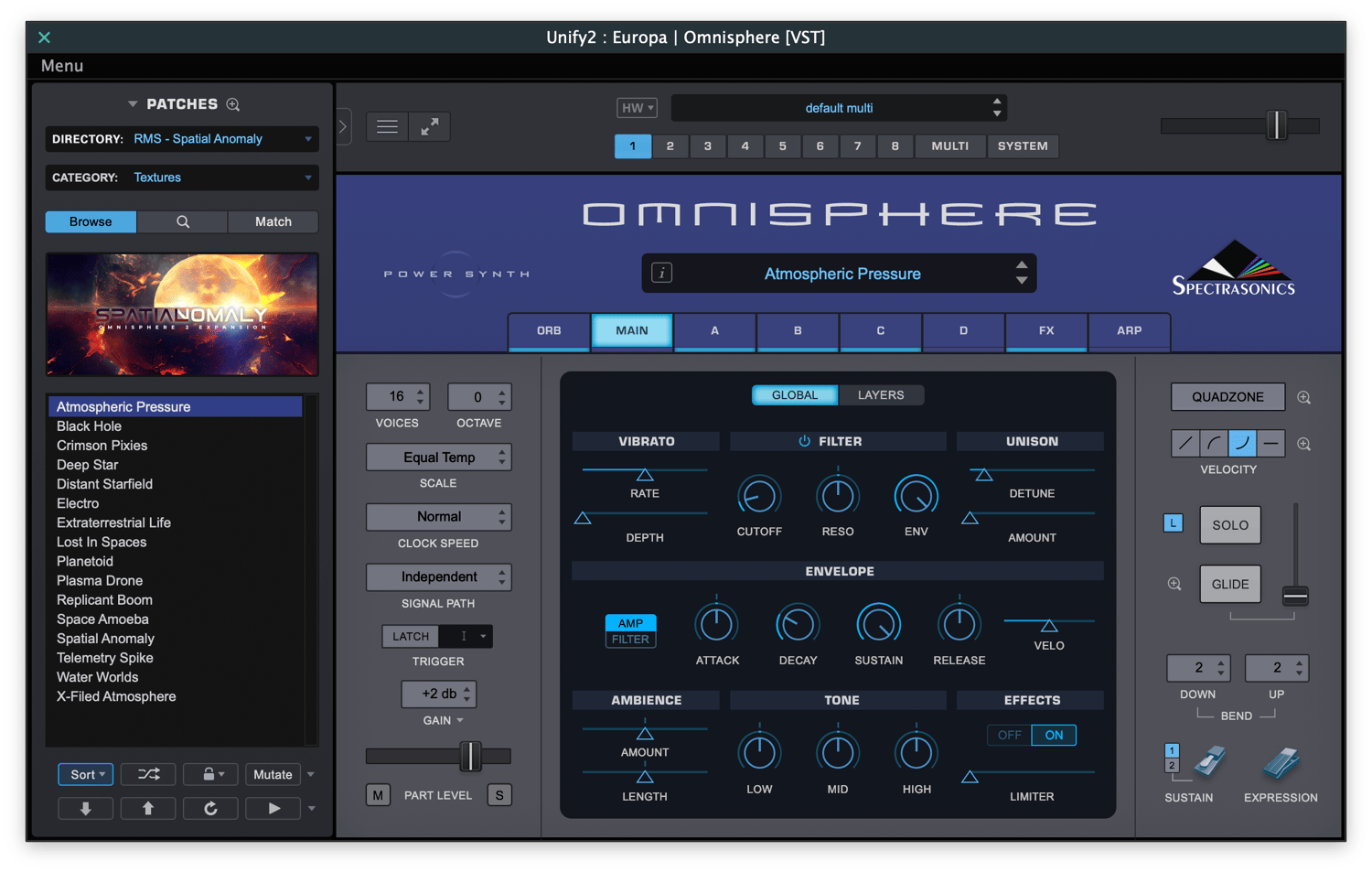Switch to layer A tab
Viewport: 1372px width, 872px height.
[714, 330]
